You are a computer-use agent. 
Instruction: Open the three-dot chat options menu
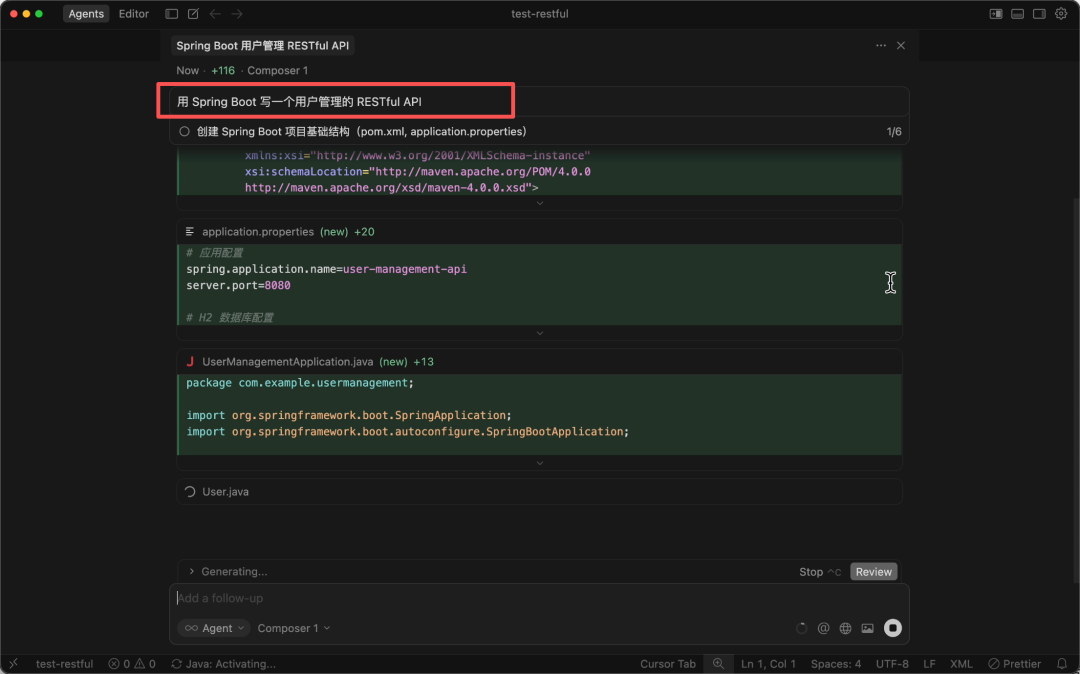(880, 46)
